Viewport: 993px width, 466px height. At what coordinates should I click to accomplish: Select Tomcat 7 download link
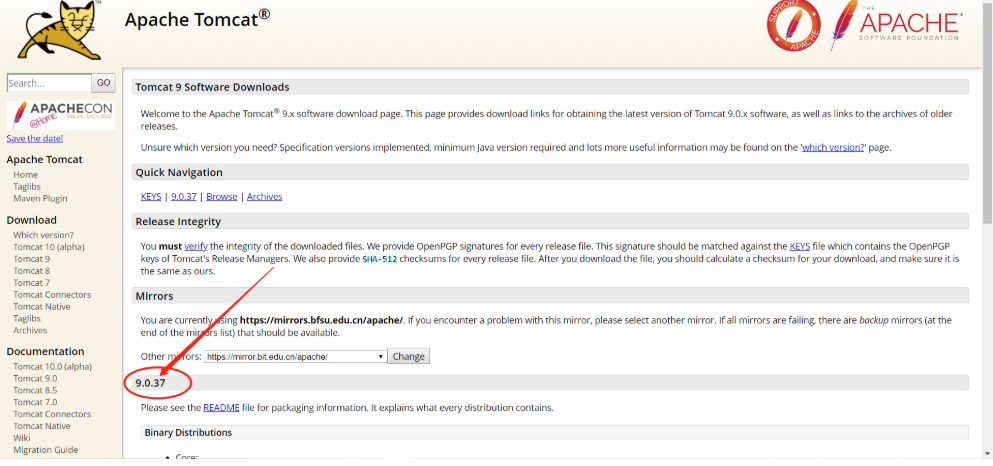click(32, 283)
